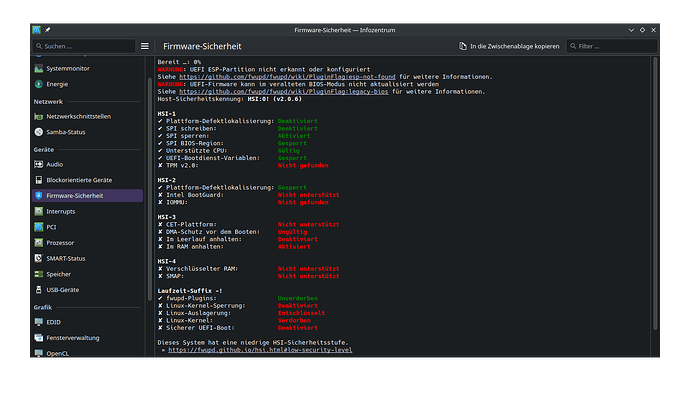Select the Fensterverwaltung icon

pos(39,338)
